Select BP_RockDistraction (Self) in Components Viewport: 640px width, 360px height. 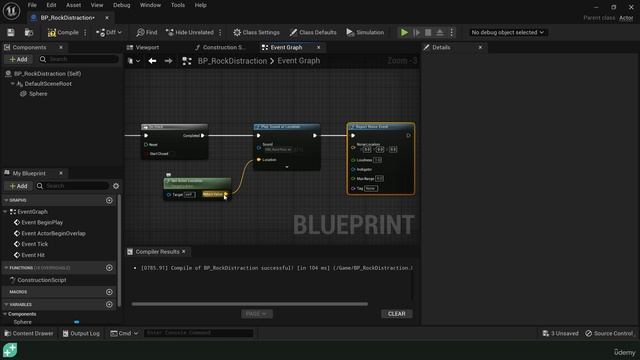[47, 73]
